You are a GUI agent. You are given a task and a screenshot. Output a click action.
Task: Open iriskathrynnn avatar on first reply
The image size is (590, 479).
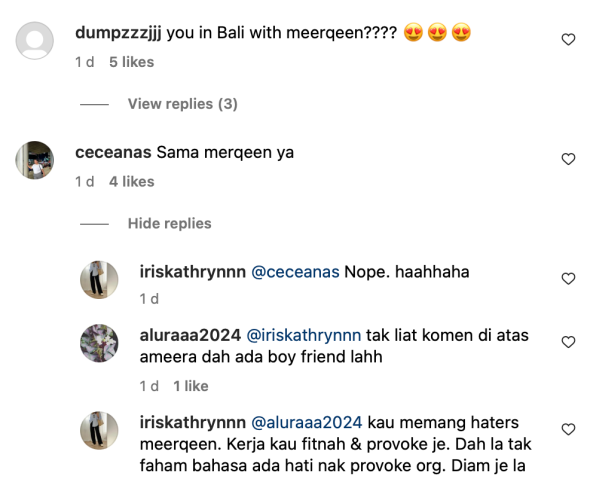tap(99, 280)
